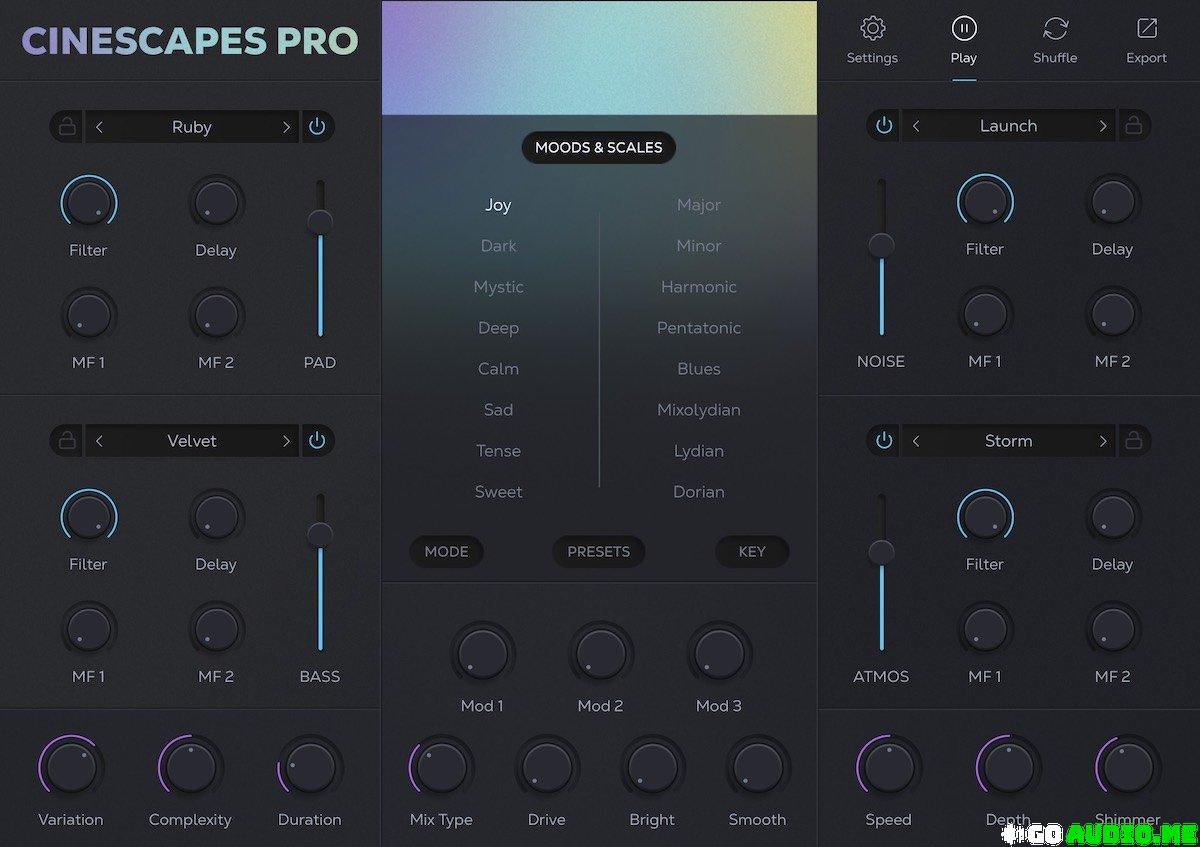The height and width of the screenshot is (847, 1200).
Task: Go to previous preset before Velvet
Action: (99, 441)
